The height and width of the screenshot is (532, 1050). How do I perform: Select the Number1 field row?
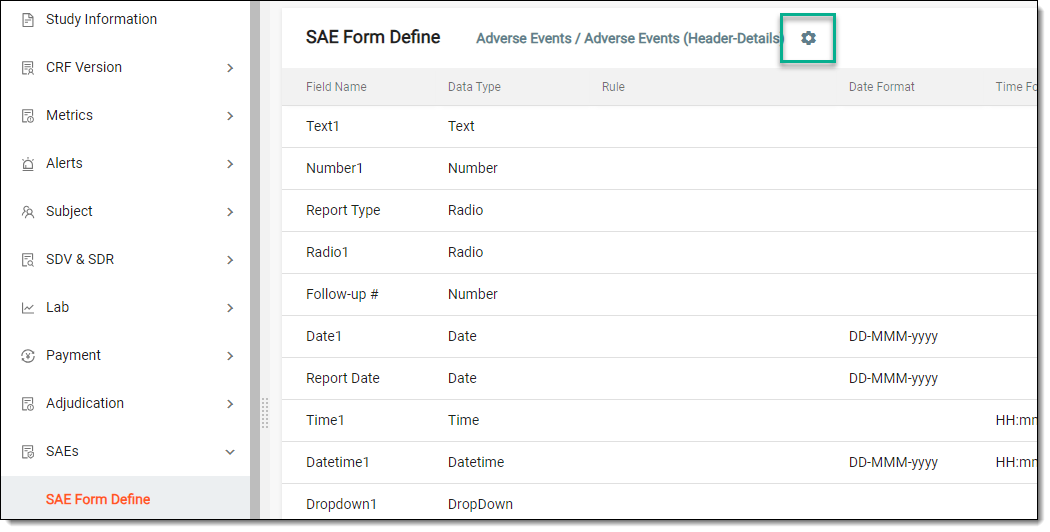660,169
